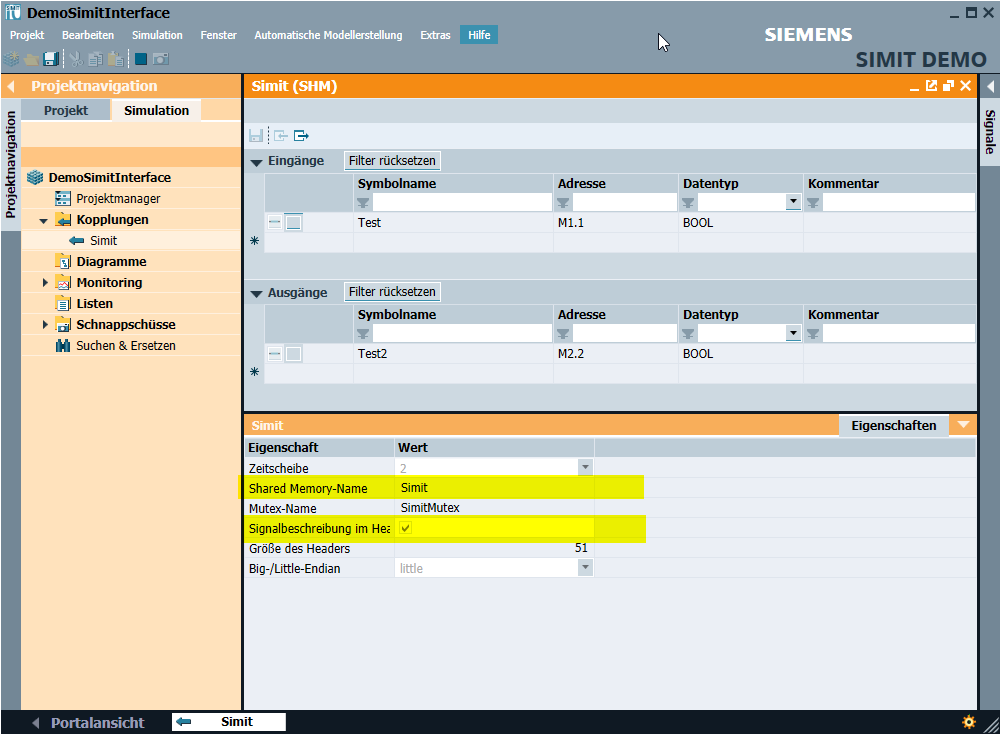The image size is (1001, 735).
Task: Switch to the Projekt tab
Action: click(x=66, y=111)
